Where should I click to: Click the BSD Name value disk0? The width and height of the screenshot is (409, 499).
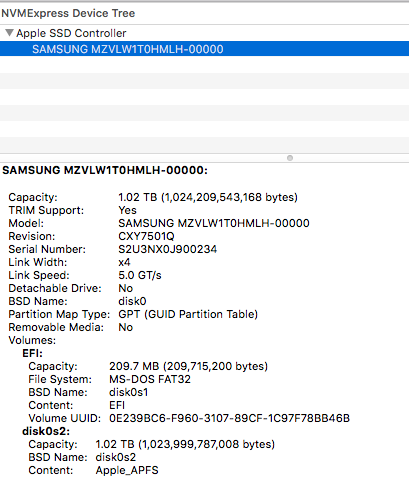[132, 301]
